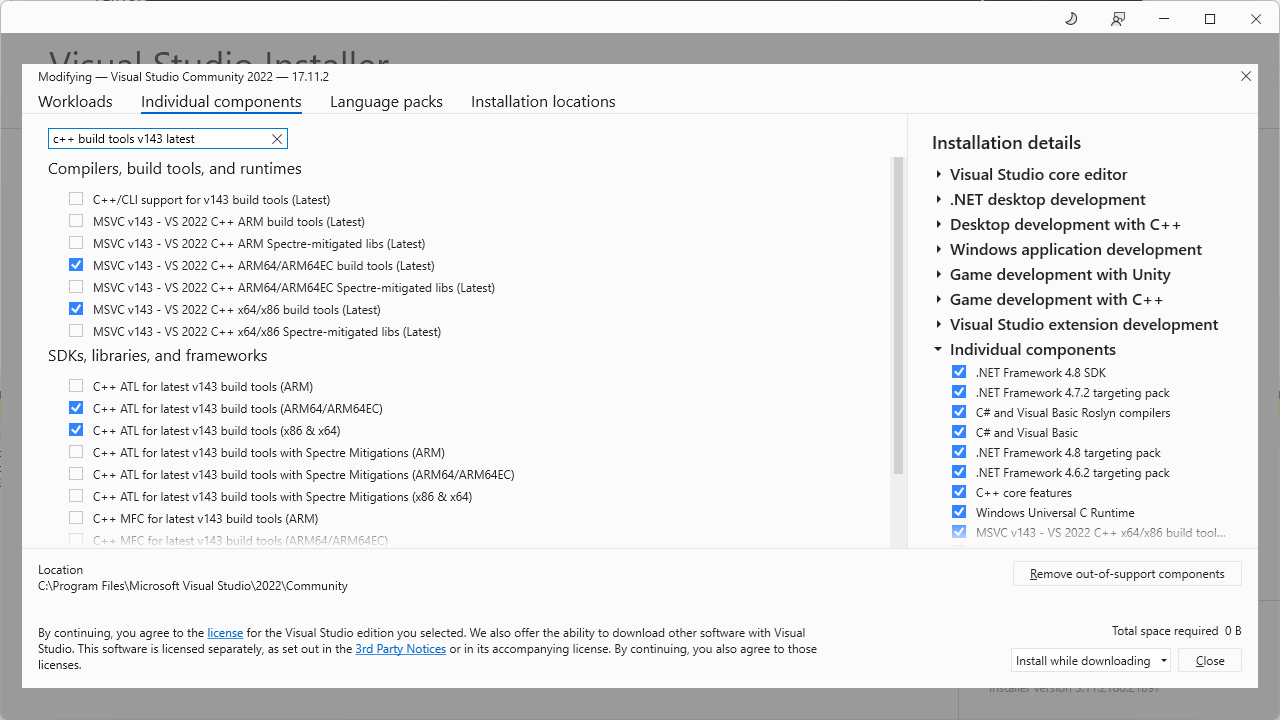Uncheck C++ core features in details
The height and width of the screenshot is (720, 1280).
(959, 493)
